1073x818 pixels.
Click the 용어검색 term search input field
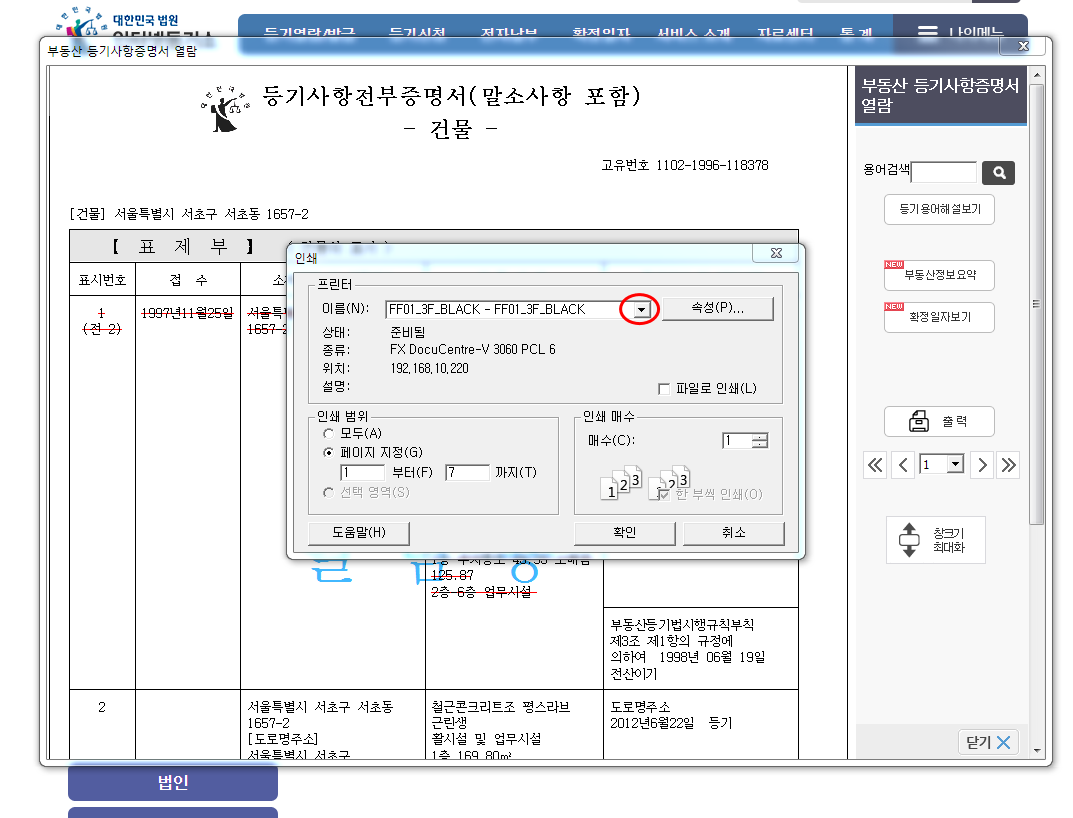tap(944, 172)
